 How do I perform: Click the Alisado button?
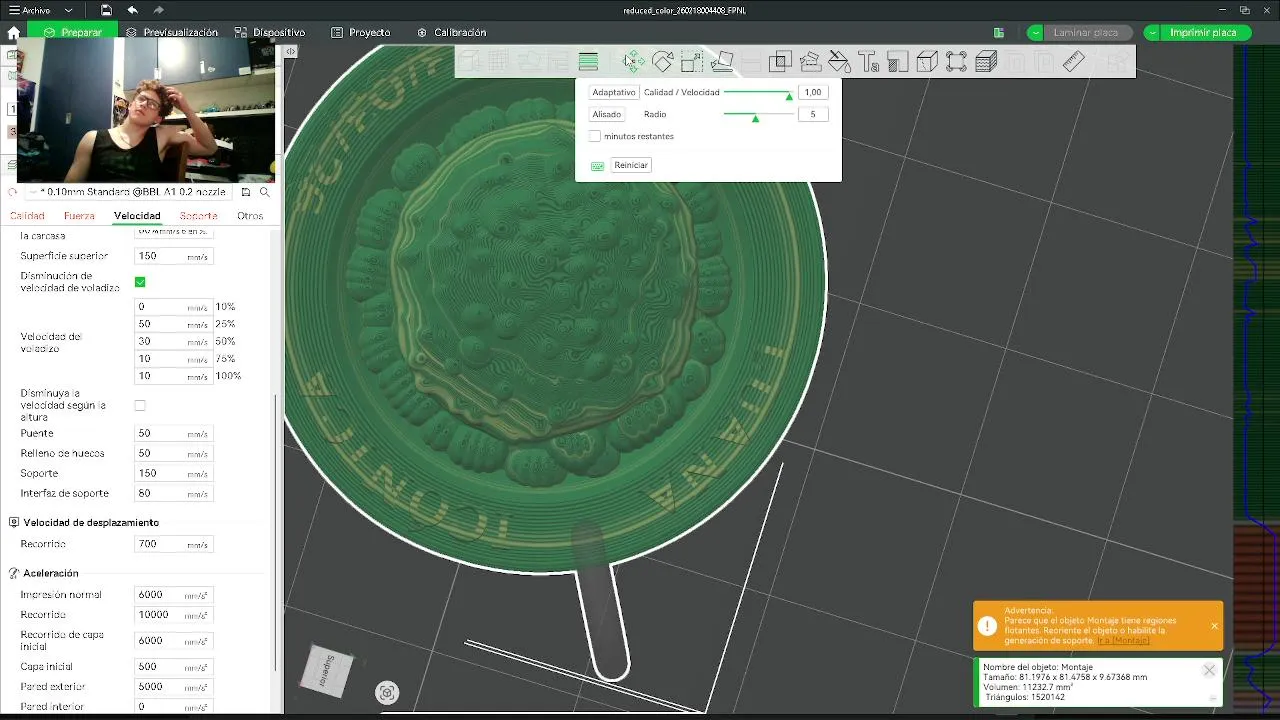point(607,115)
